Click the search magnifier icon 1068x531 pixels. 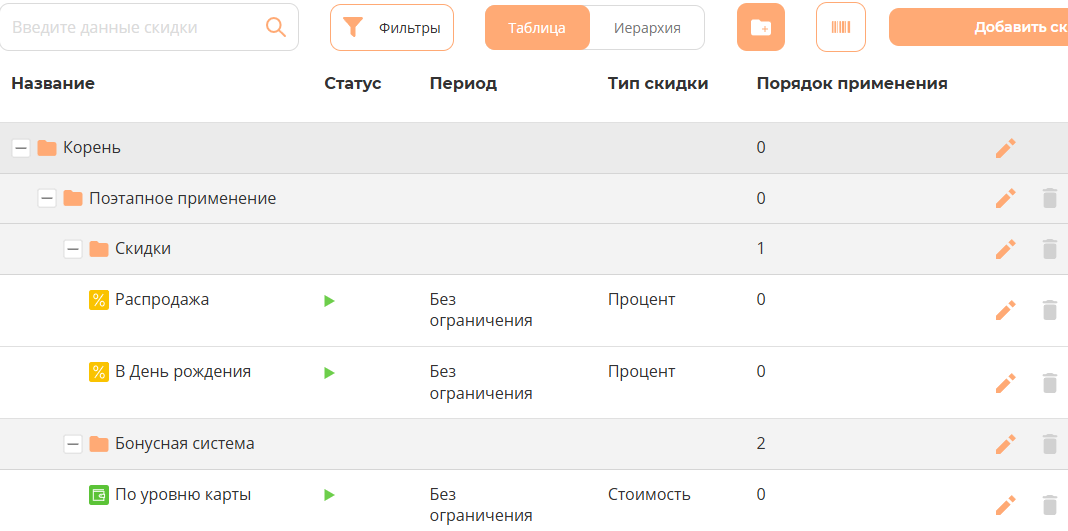click(x=276, y=27)
